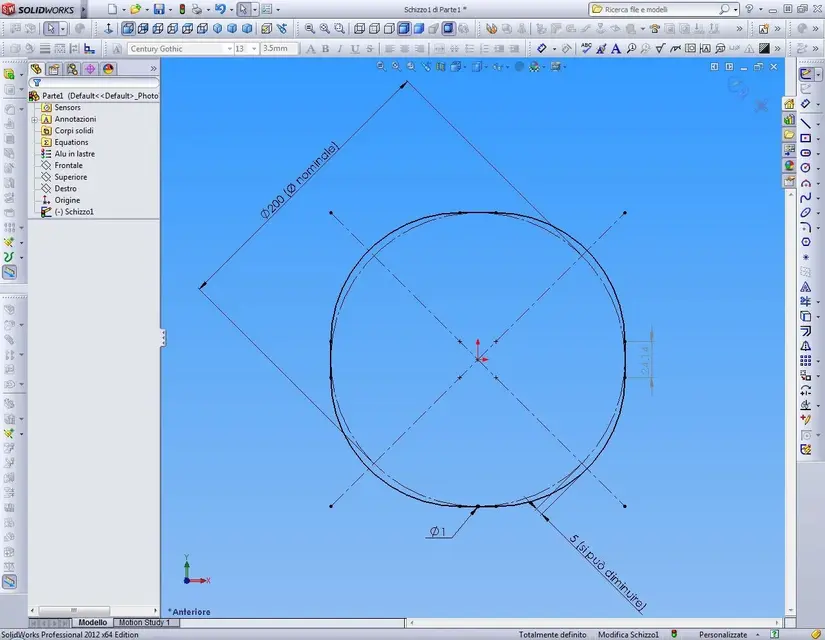Select the Sketch Fillet tool
This screenshot has width=825, height=640.
point(806,227)
